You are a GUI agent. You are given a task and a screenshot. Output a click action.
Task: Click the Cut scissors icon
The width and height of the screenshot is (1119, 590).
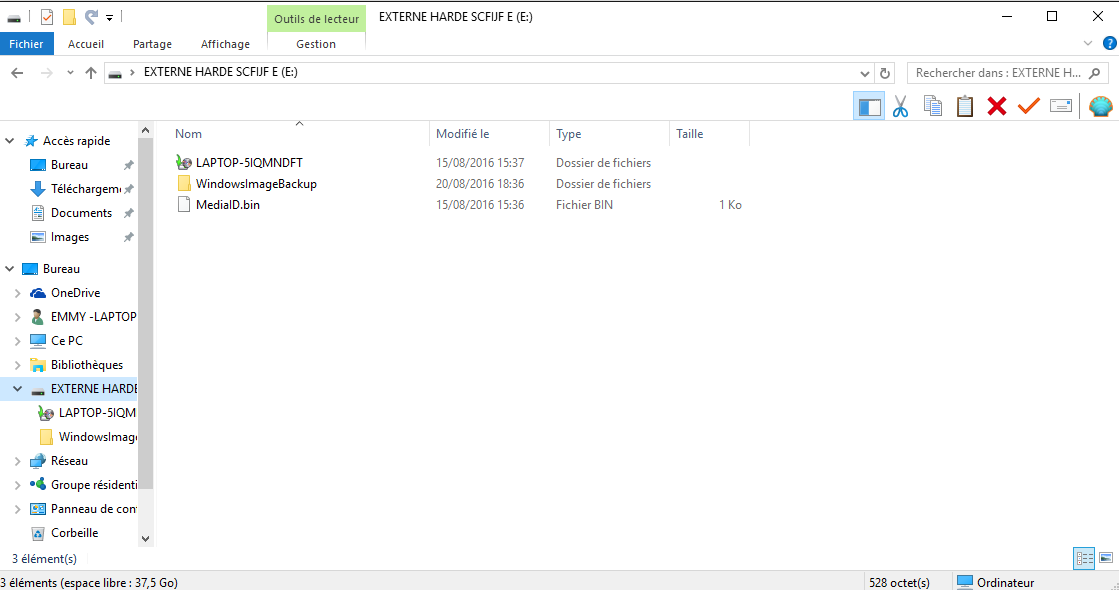901,106
